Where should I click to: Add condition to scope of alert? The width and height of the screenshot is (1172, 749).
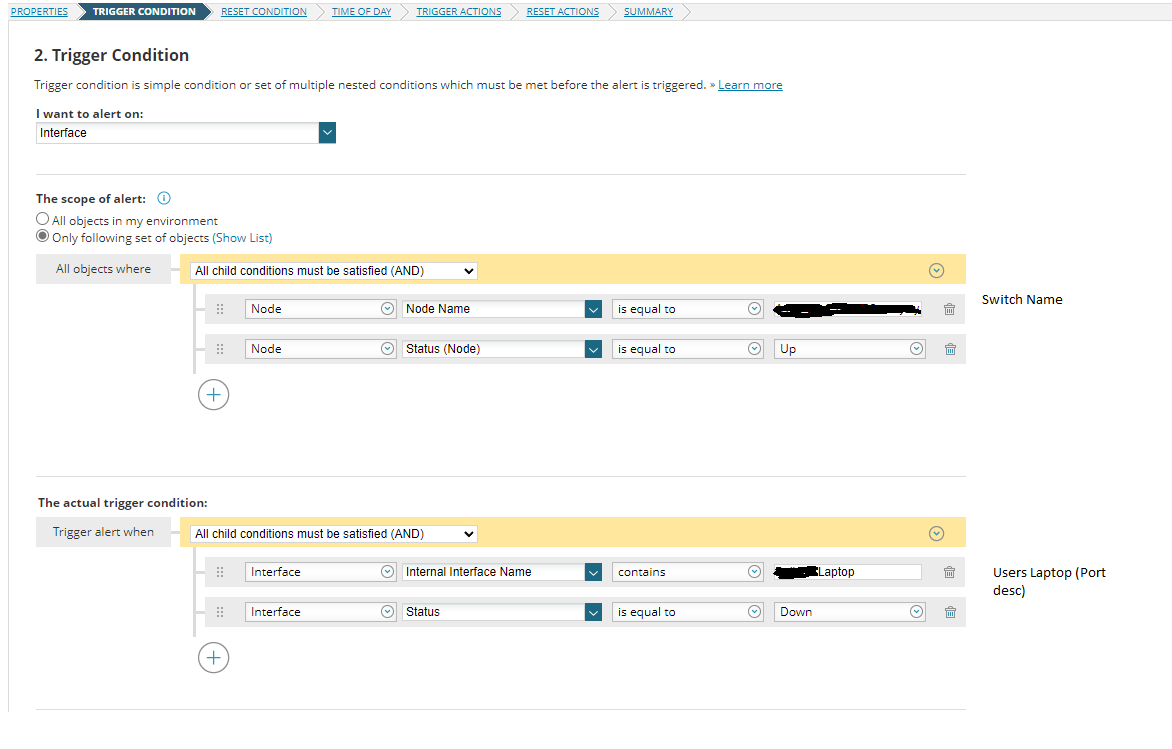tap(214, 395)
